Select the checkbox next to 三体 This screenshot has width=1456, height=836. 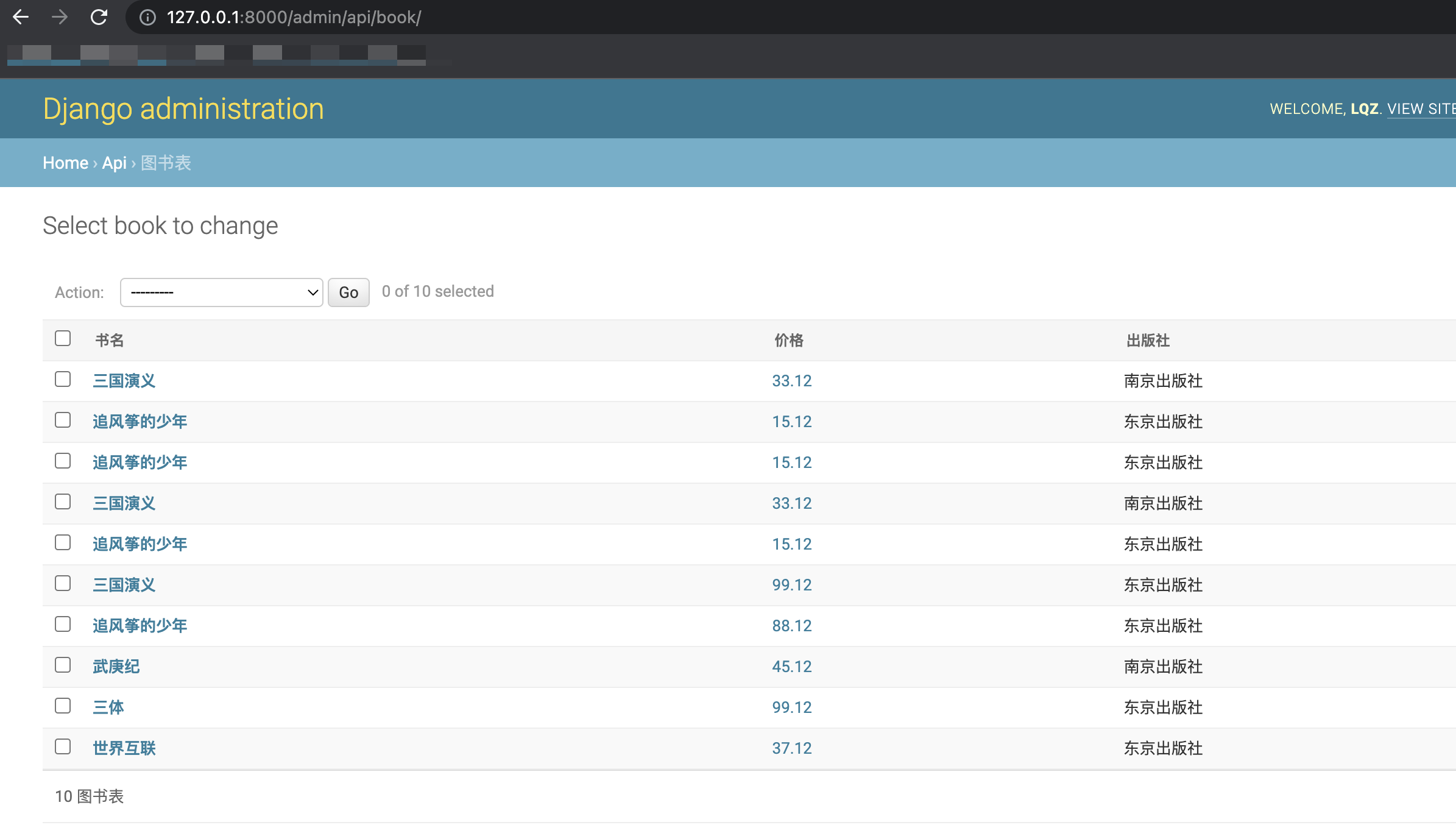(63, 706)
